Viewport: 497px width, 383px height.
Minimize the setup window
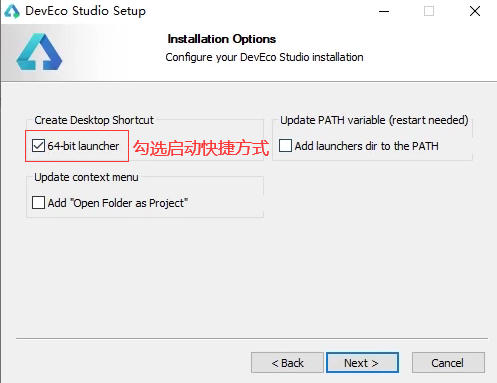tap(384, 11)
